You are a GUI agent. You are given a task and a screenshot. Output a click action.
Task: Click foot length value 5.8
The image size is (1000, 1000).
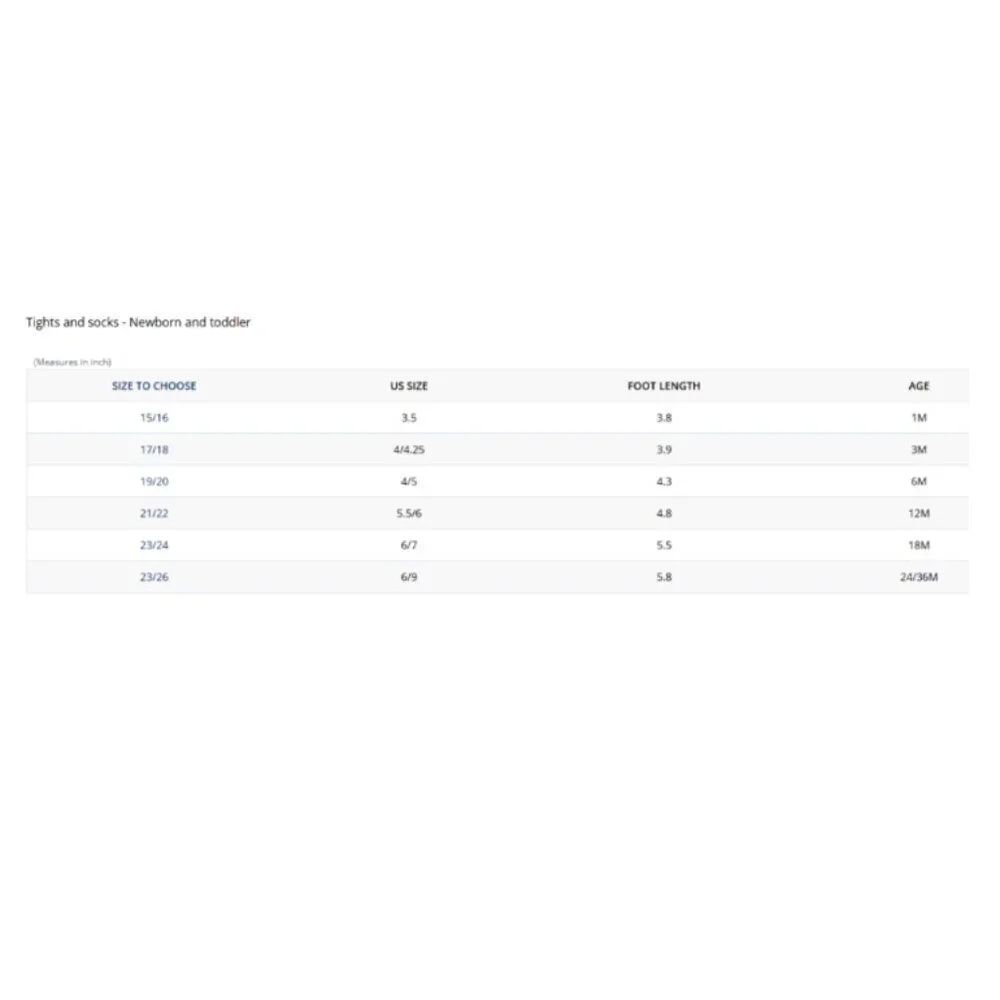(x=664, y=577)
